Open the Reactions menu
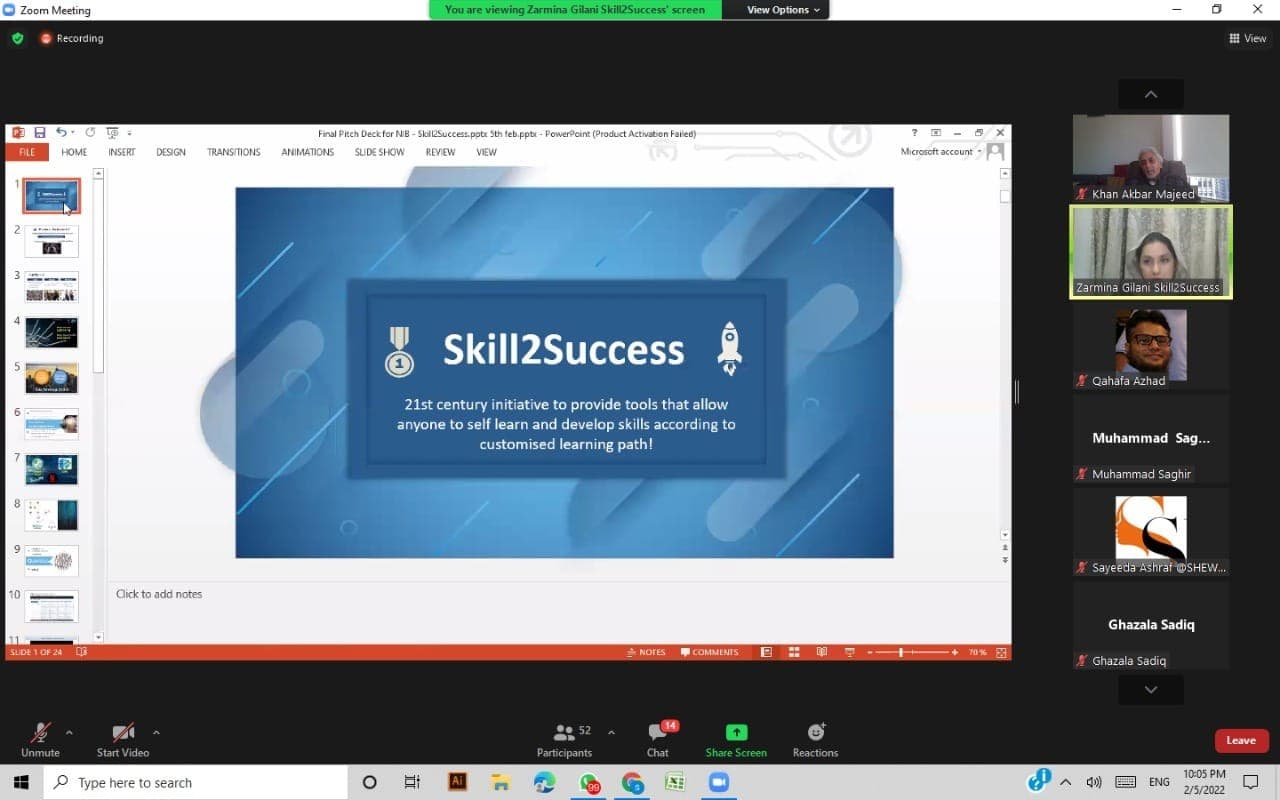Screen dimensions: 1280x800 coord(815,740)
